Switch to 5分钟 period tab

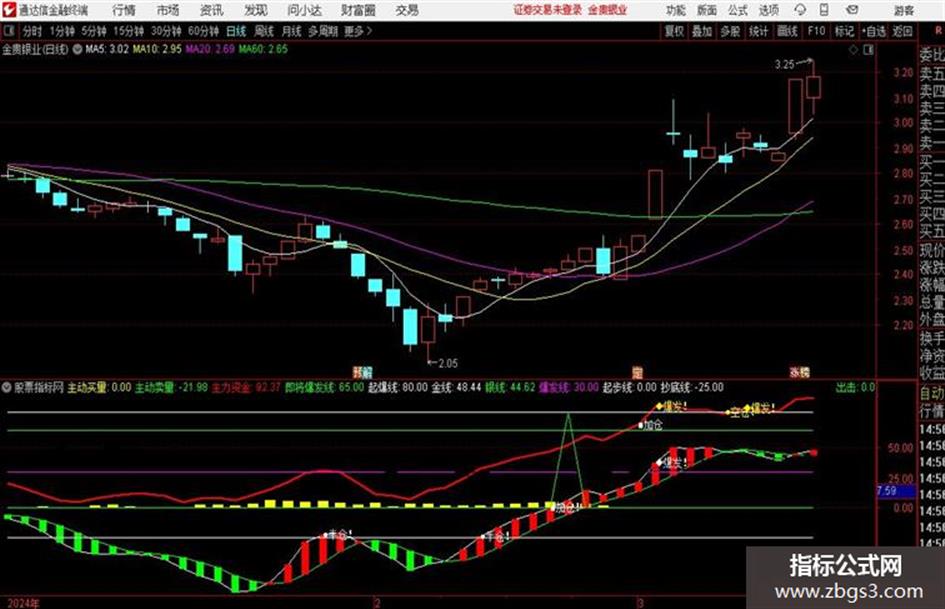pos(93,31)
